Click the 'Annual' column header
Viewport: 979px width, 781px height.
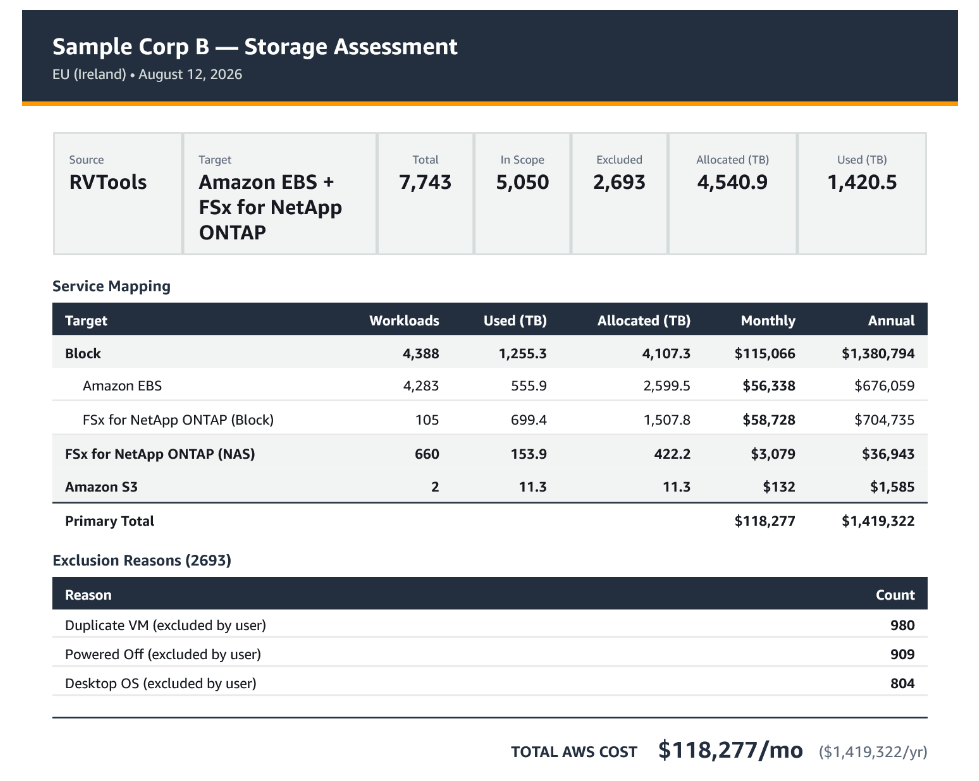[x=891, y=320]
